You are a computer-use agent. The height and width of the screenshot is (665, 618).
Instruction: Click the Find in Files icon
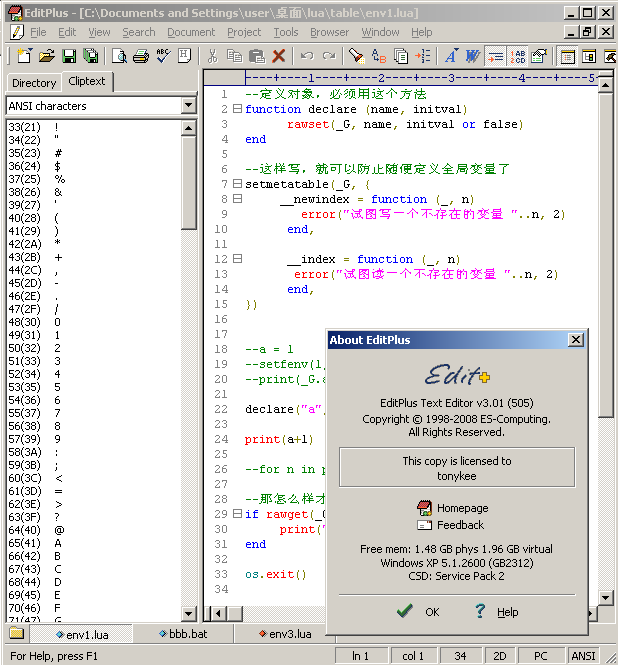401,56
